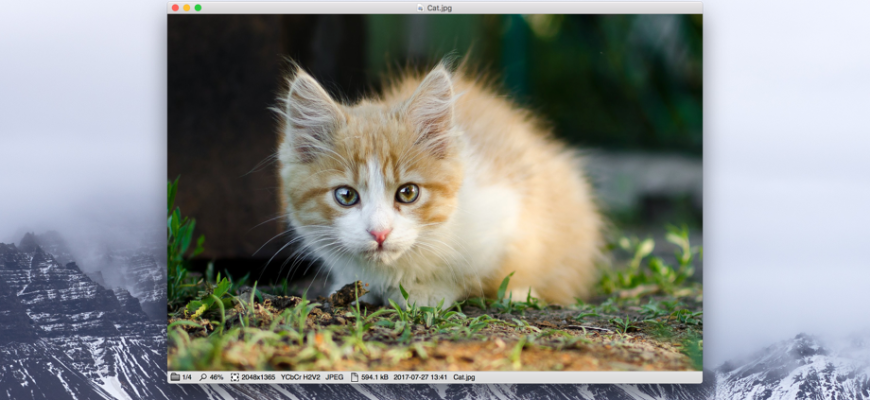Click the image dimensions icon in the status bar
The width and height of the screenshot is (870, 400).
click(x=235, y=377)
